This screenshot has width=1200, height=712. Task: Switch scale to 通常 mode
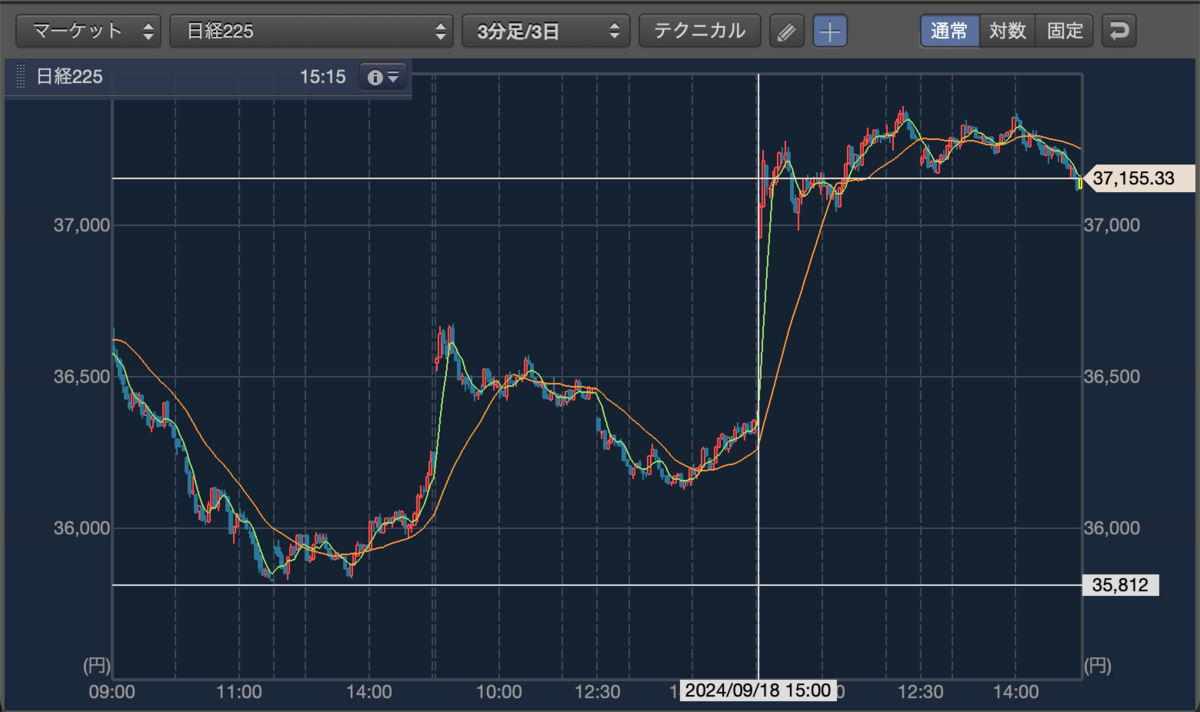point(949,31)
